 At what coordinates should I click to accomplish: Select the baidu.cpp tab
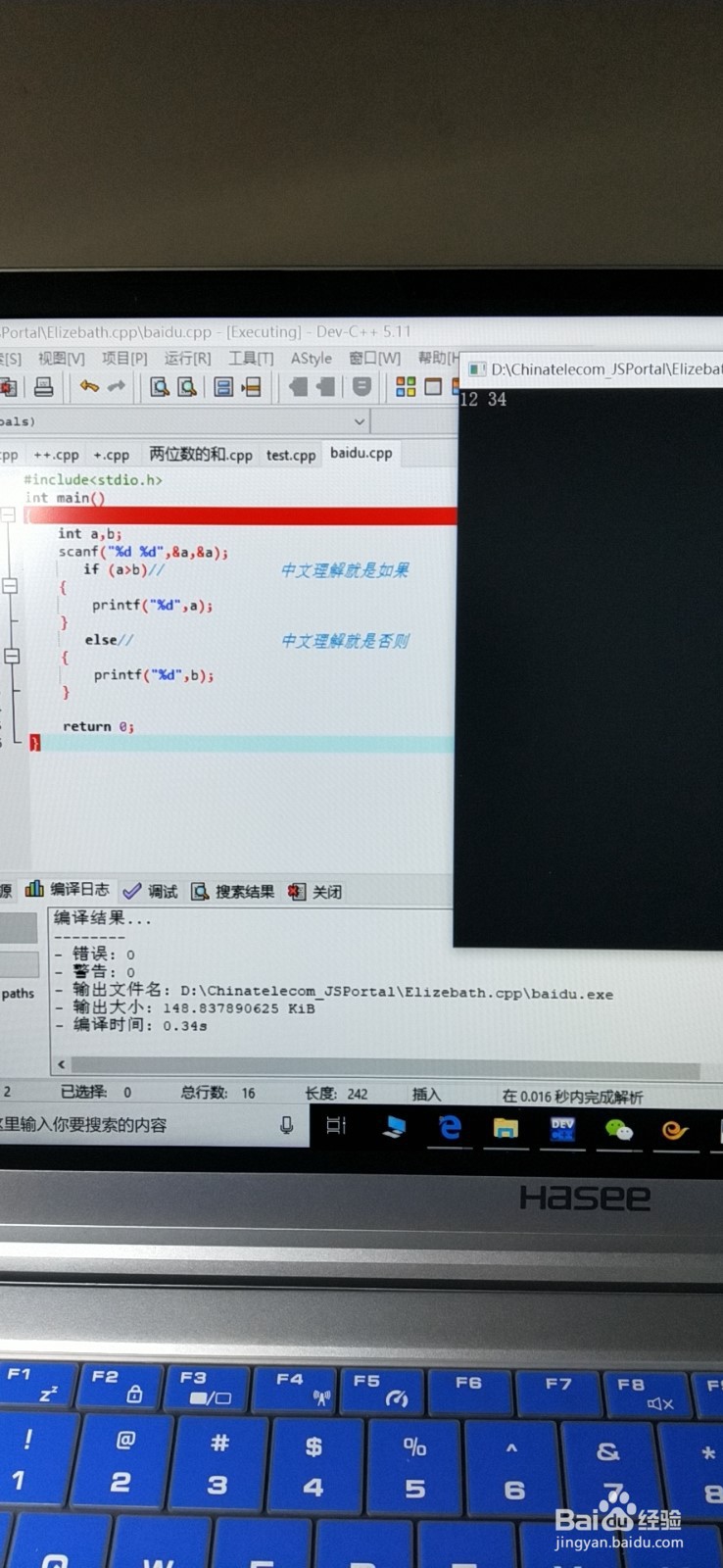pyautogui.click(x=361, y=453)
